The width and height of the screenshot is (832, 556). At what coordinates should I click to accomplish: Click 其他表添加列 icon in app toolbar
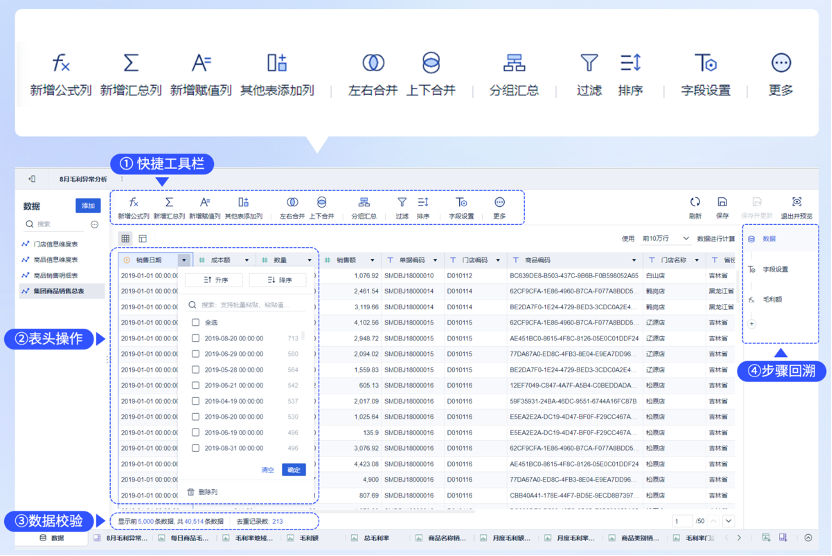coord(244,202)
